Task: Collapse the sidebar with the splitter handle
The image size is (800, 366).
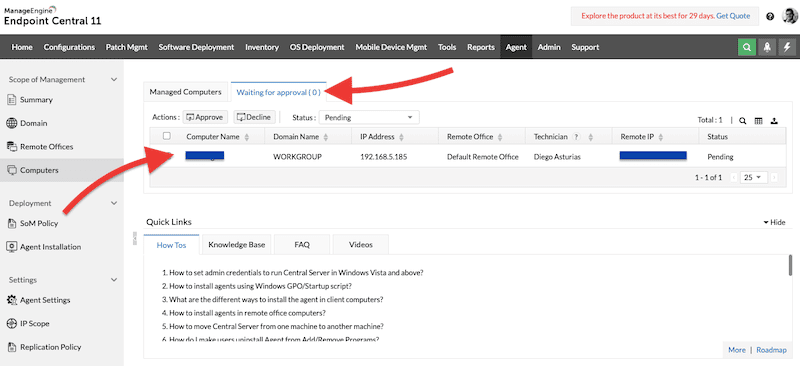Action: coord(135,238)
